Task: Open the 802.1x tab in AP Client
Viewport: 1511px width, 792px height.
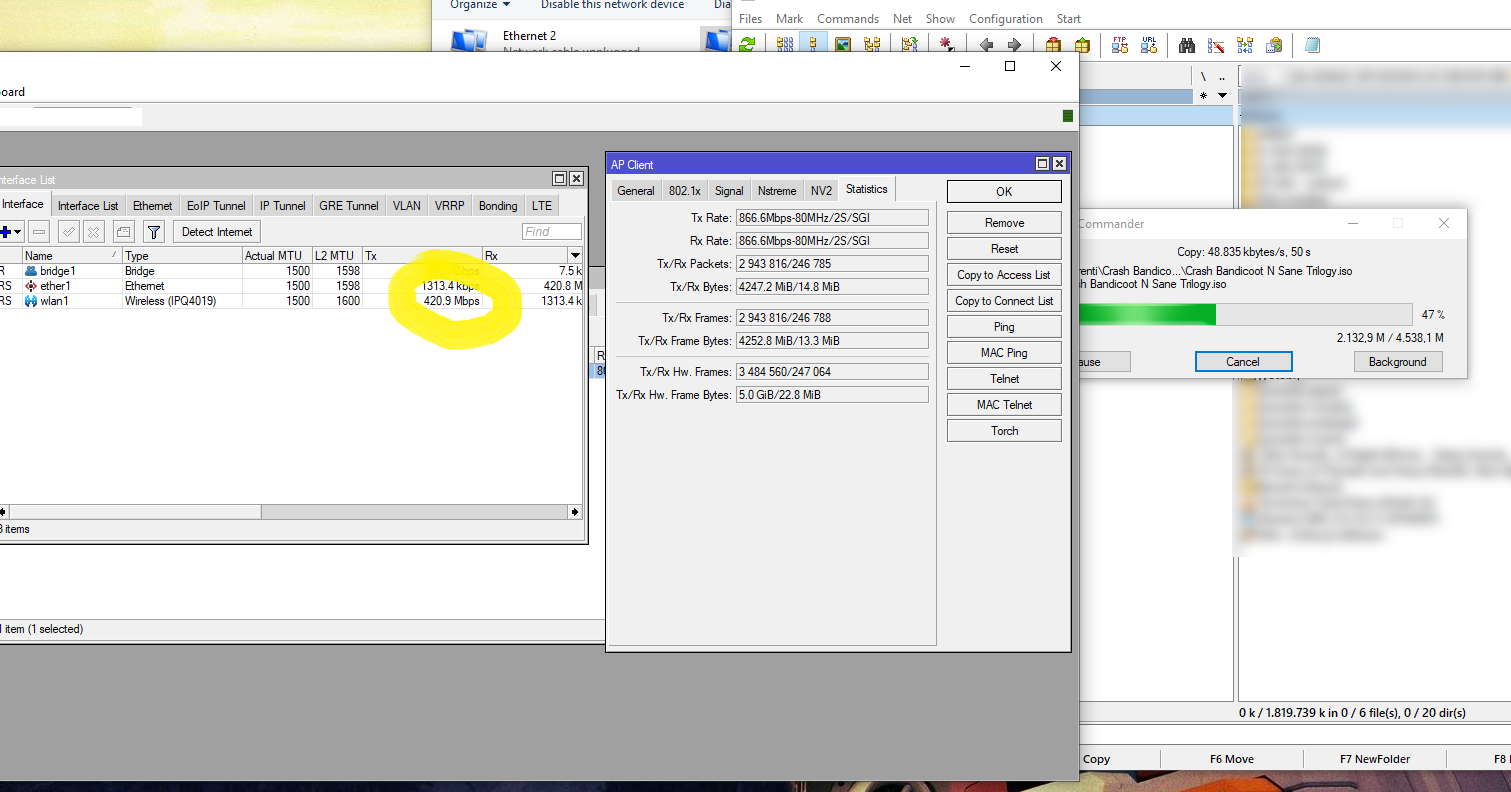Action: click(685, 190)
